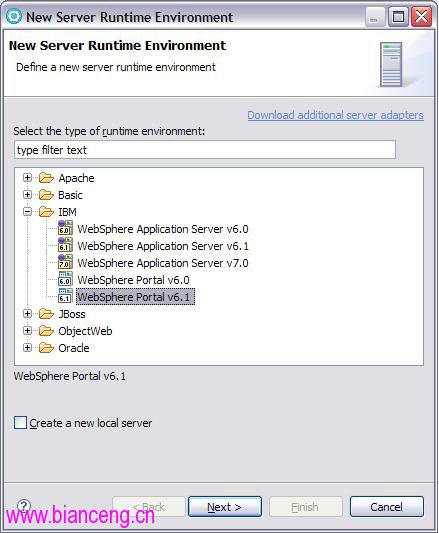
Task: Focus the type filter text field
Action: 205,150
